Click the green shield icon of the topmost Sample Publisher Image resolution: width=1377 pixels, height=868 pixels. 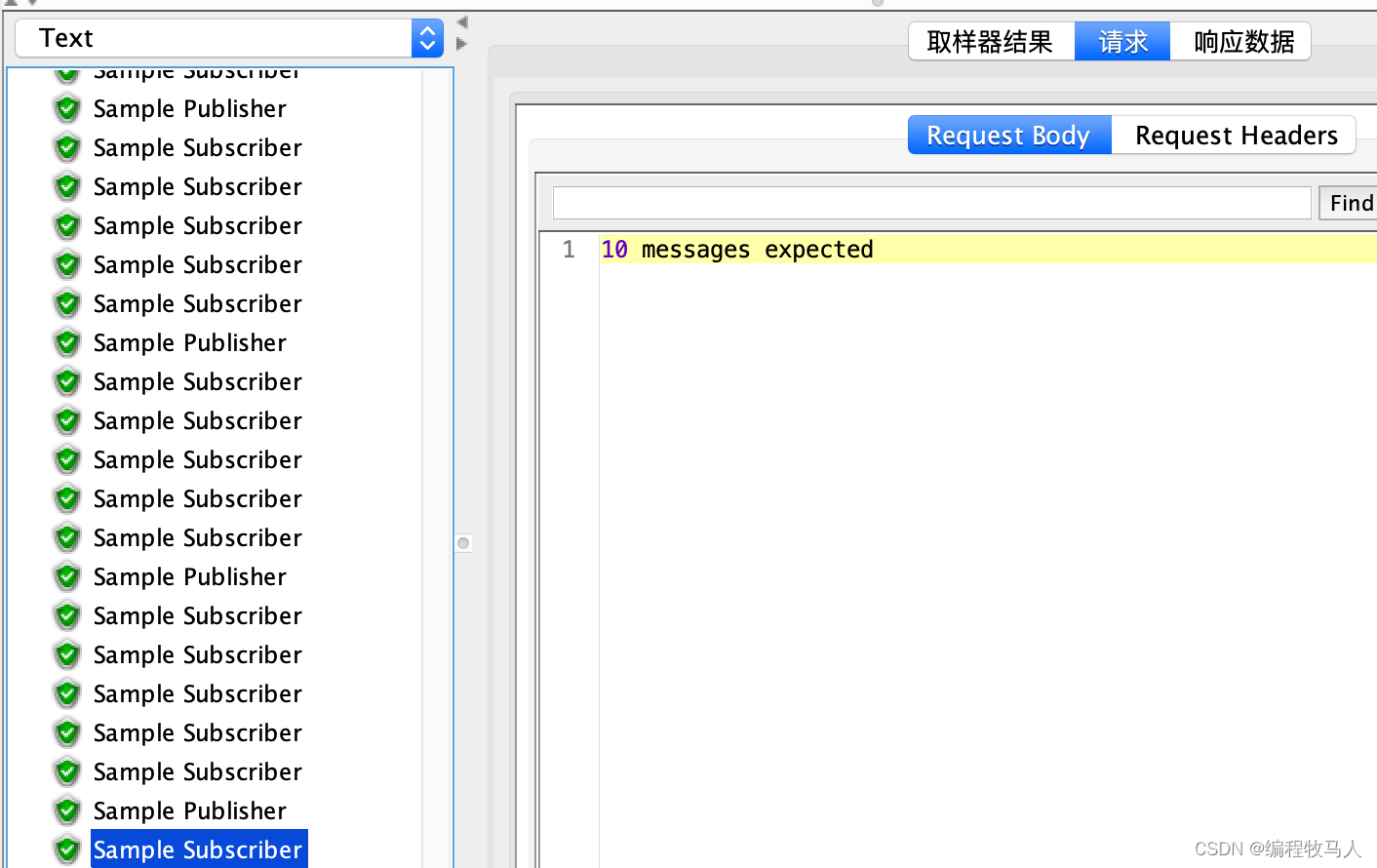point(67,108)
